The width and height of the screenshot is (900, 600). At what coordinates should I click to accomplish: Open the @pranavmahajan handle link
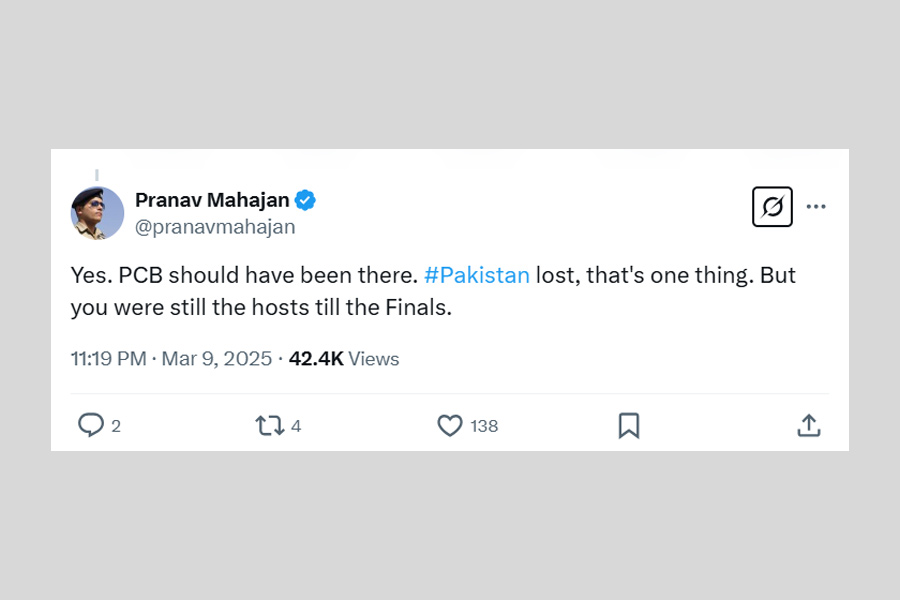click(x=215, y=227)
